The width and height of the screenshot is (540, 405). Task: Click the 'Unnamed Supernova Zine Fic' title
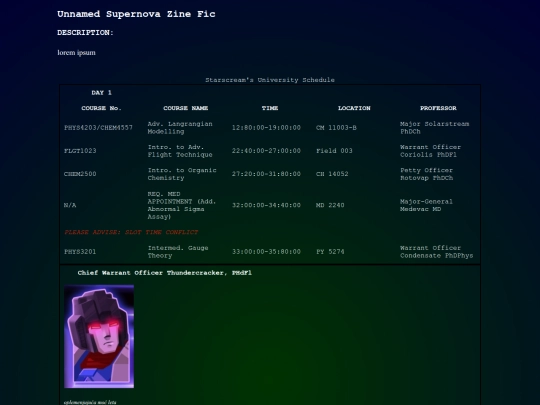[x=136, y=14]
